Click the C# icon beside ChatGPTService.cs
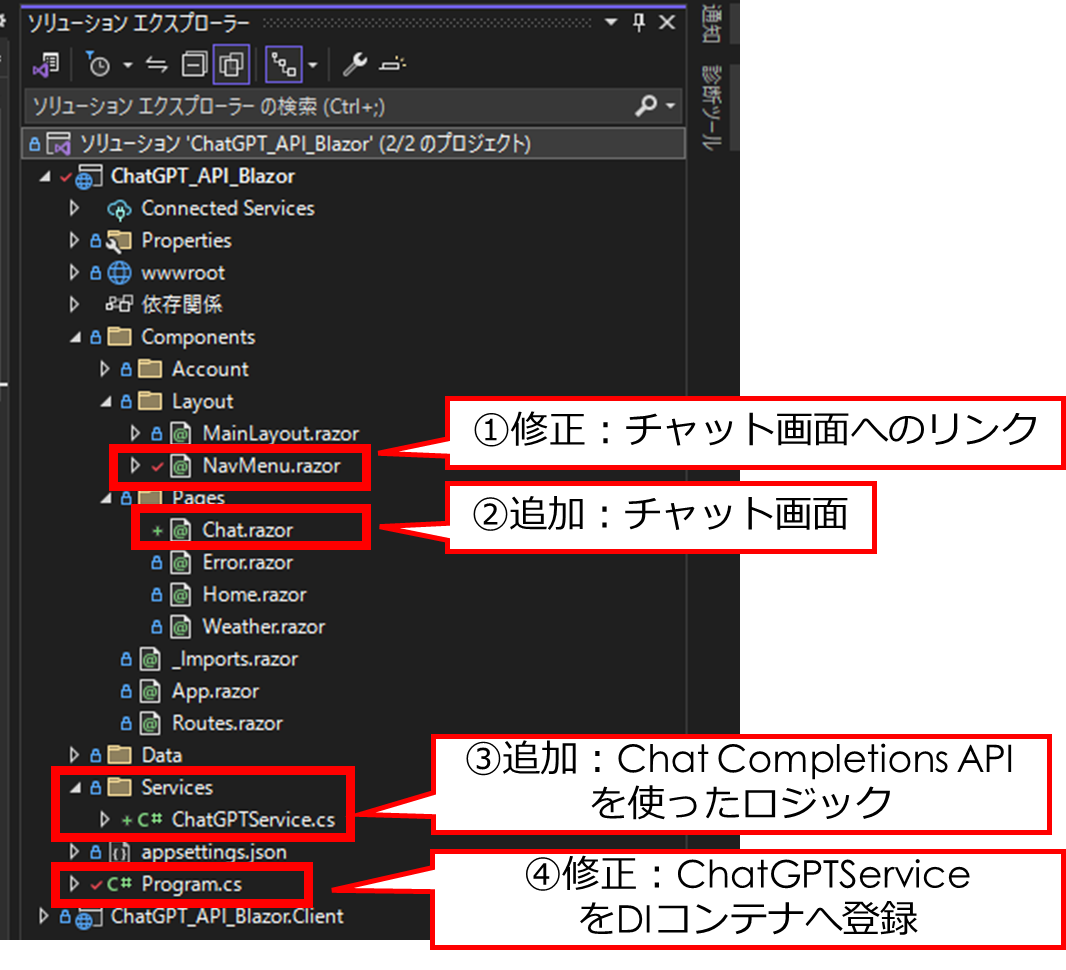 pos(154,820)
